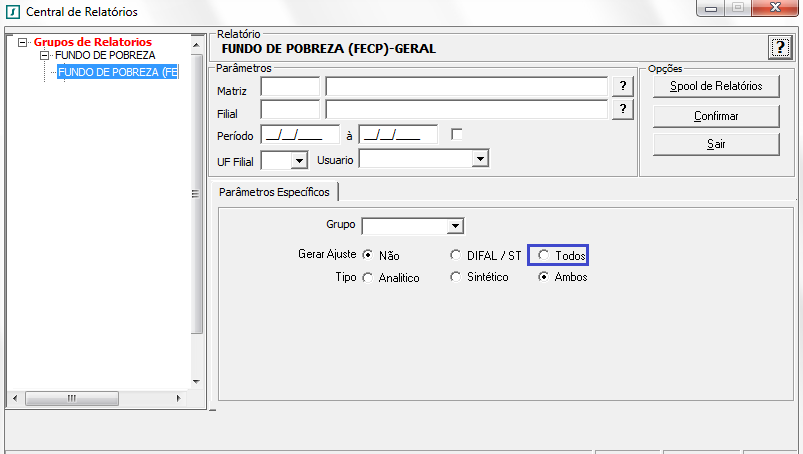803x454 pixels.
Task: Click Grupos de Relatorios root label
Action: [x=93, y=42]
